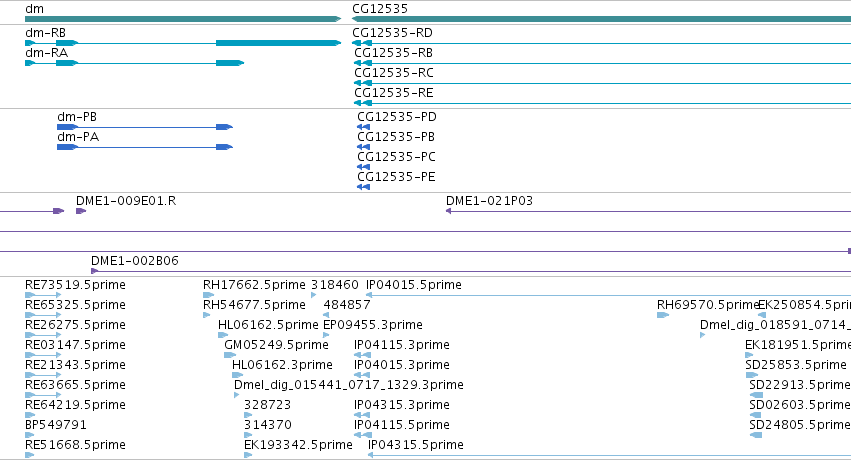Select the CG12535-PC protein label
This screenshot has height=460, width=851.
396,157
